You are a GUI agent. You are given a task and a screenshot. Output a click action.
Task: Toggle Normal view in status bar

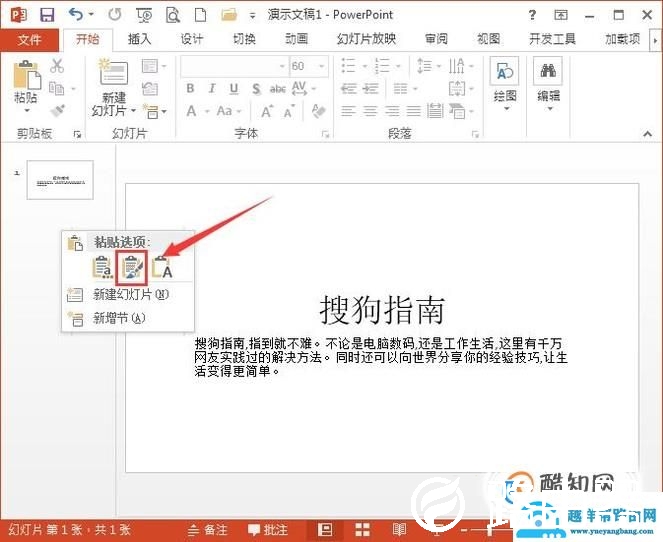click(325, 529)
